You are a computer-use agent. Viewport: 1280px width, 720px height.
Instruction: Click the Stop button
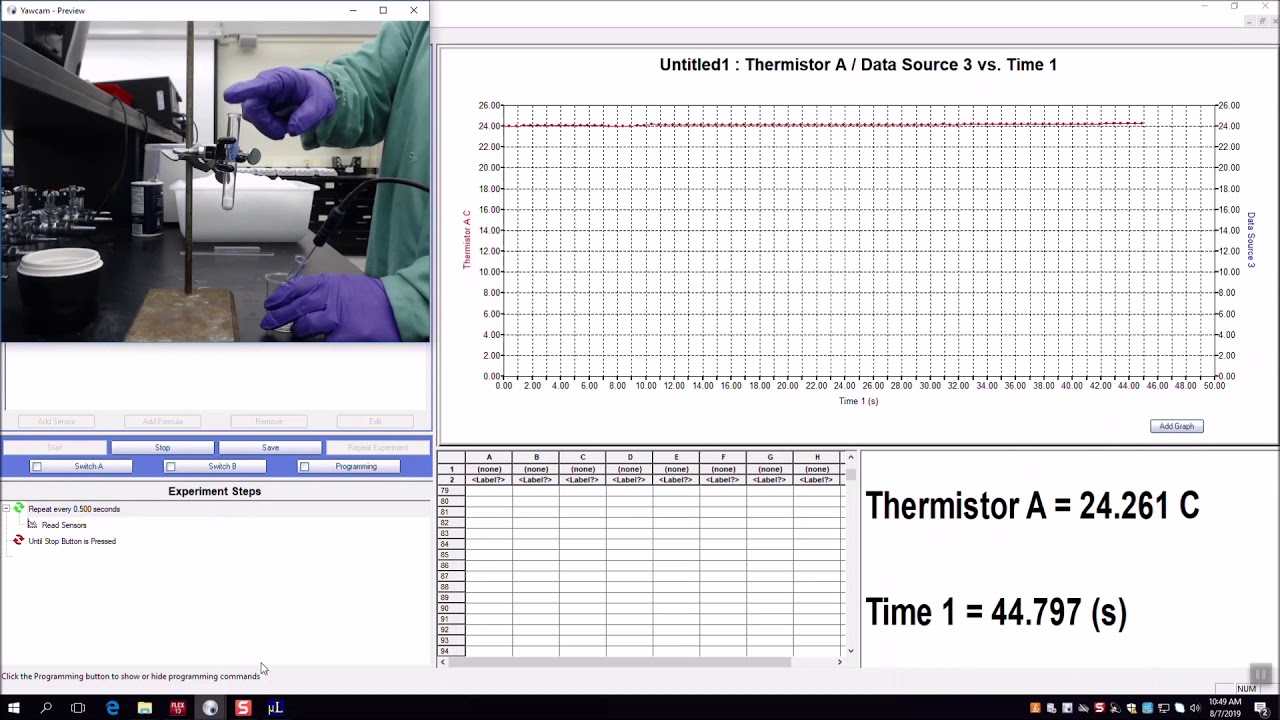(x=162, y=447)
